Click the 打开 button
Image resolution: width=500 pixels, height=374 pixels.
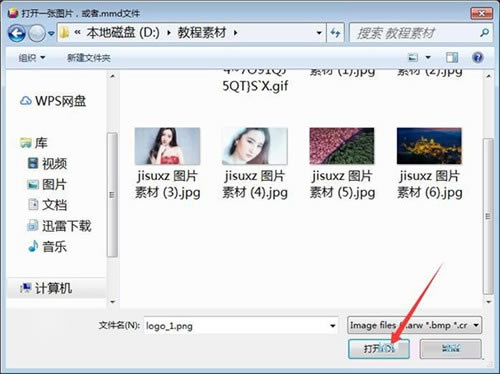point(379,349)
